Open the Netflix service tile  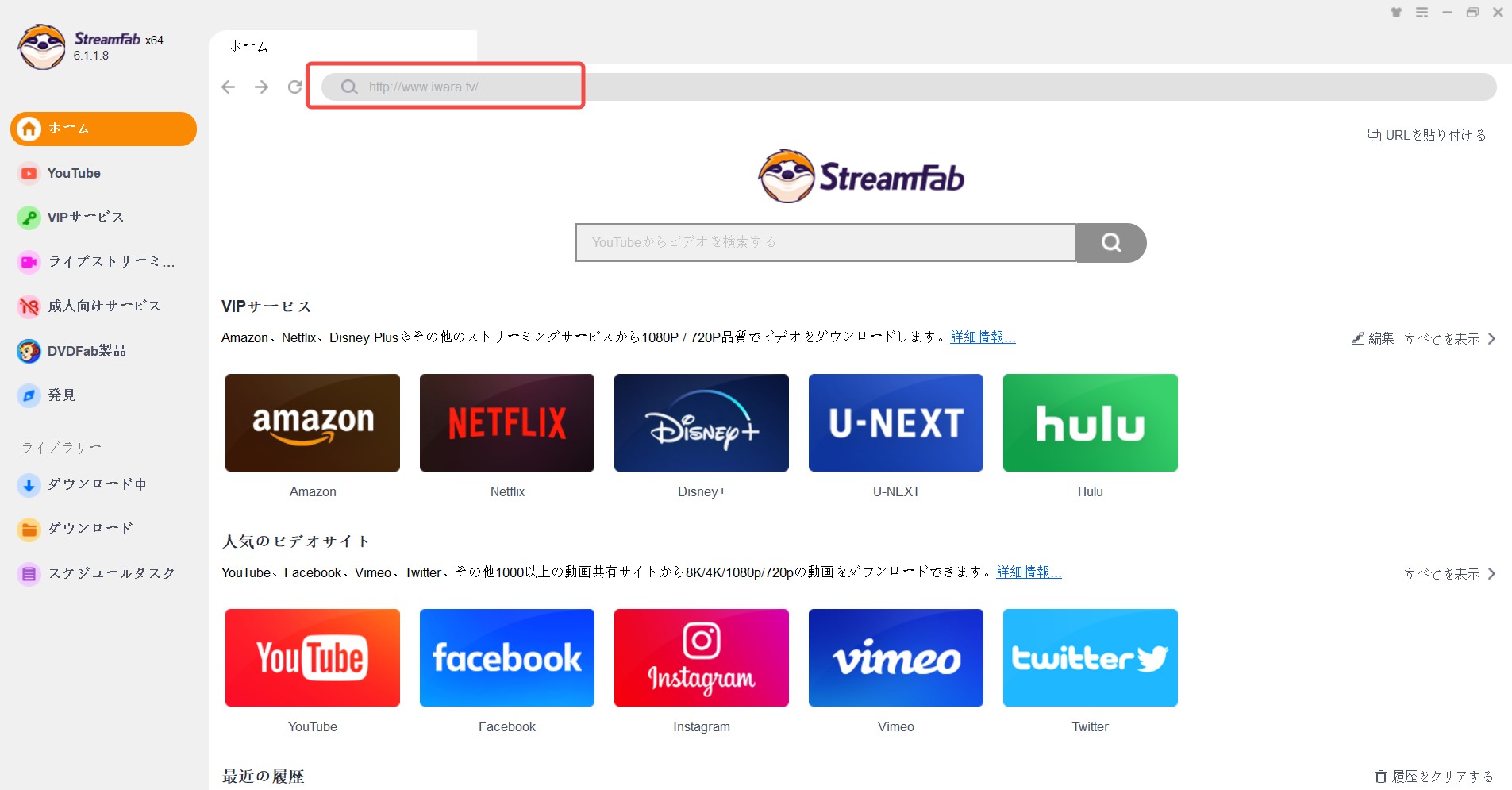point(507,422)
